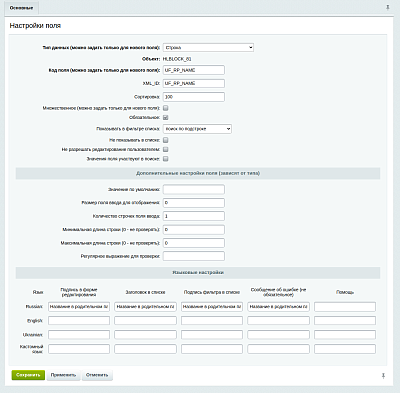
Task: Click the pin icon at top right
Action: click(388, 7)
